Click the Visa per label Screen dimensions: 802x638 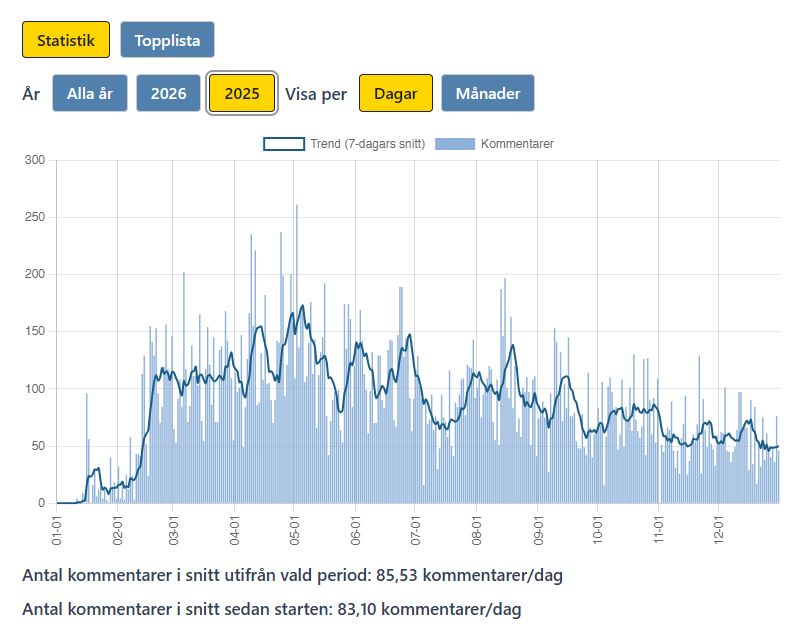click(316, 94)
